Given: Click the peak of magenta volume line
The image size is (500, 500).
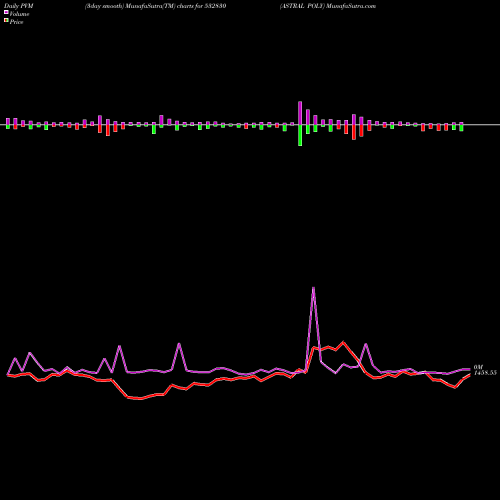Looking at the screenshot, I should click(313, 287).
